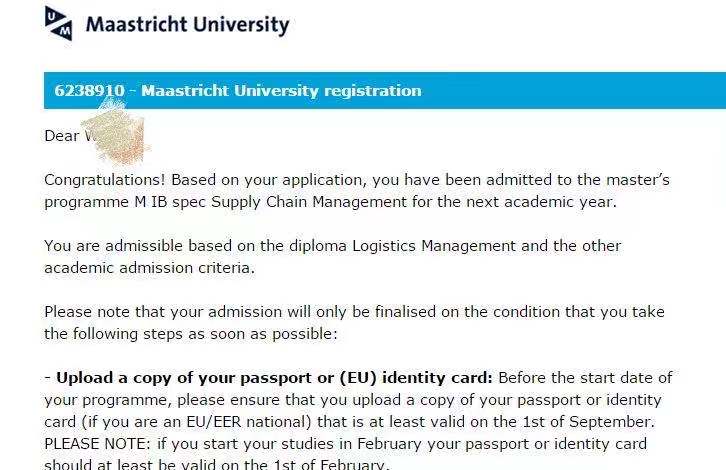Click the Logistics Management diploma text

pos(434,245)
